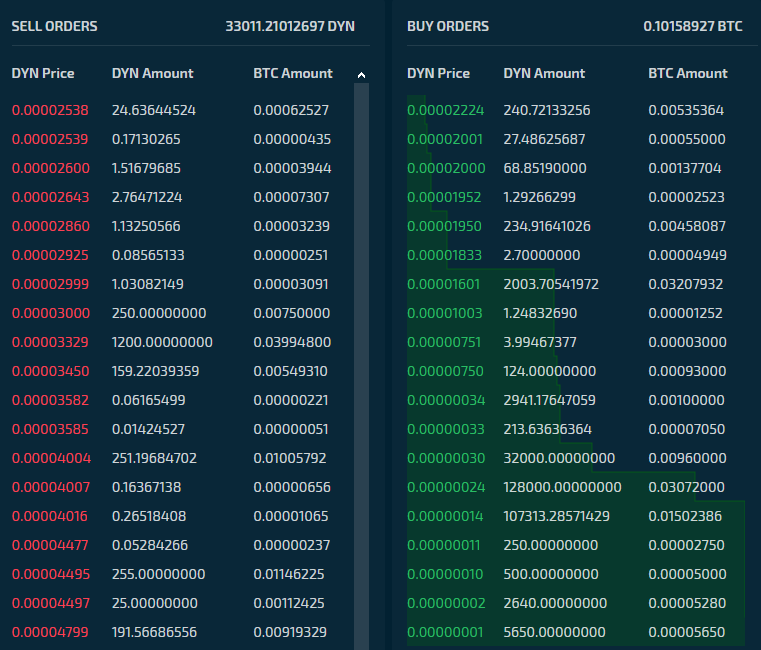Viewport: 761px width, 650px height.
Task: Select sell order at price 0.00004477
Action: [182, 545]
